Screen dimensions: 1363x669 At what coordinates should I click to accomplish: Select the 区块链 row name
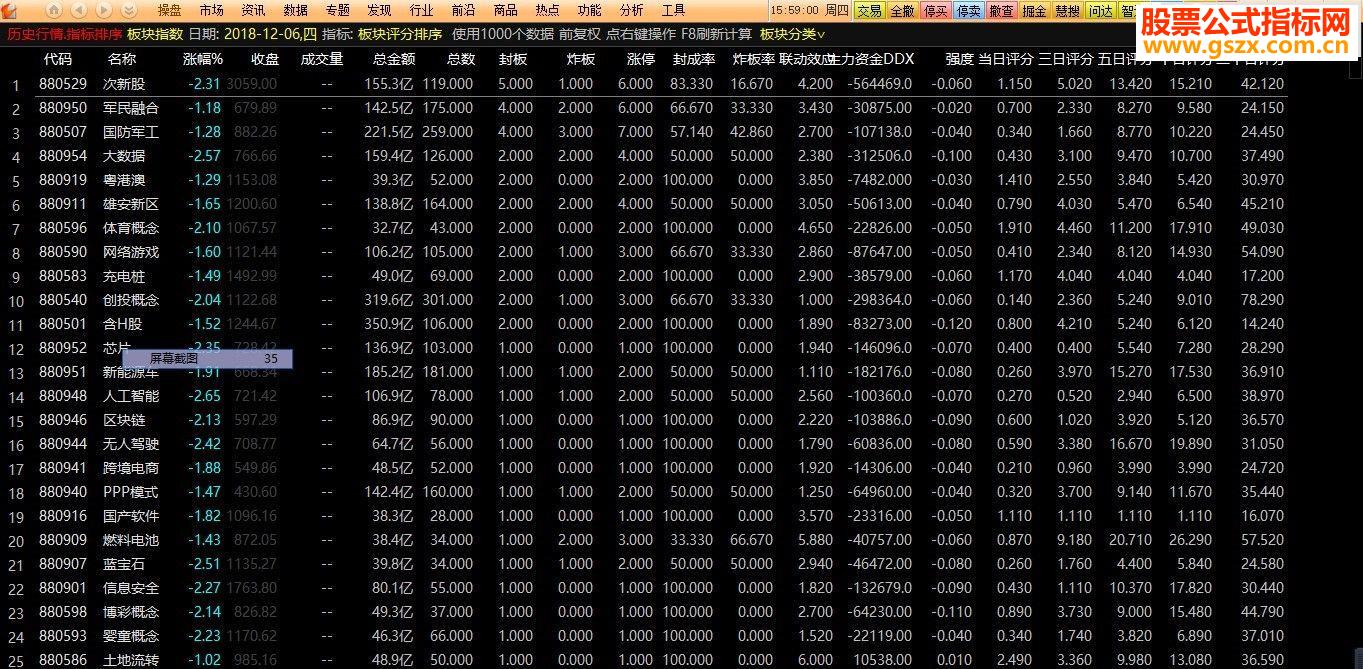pos(124,420)
